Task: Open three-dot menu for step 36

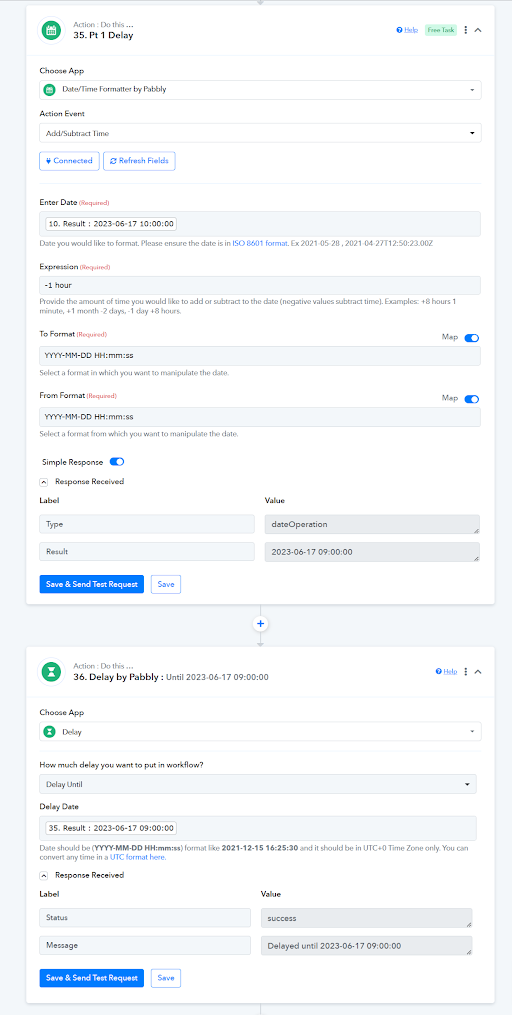Action: [x=465, y=671]
